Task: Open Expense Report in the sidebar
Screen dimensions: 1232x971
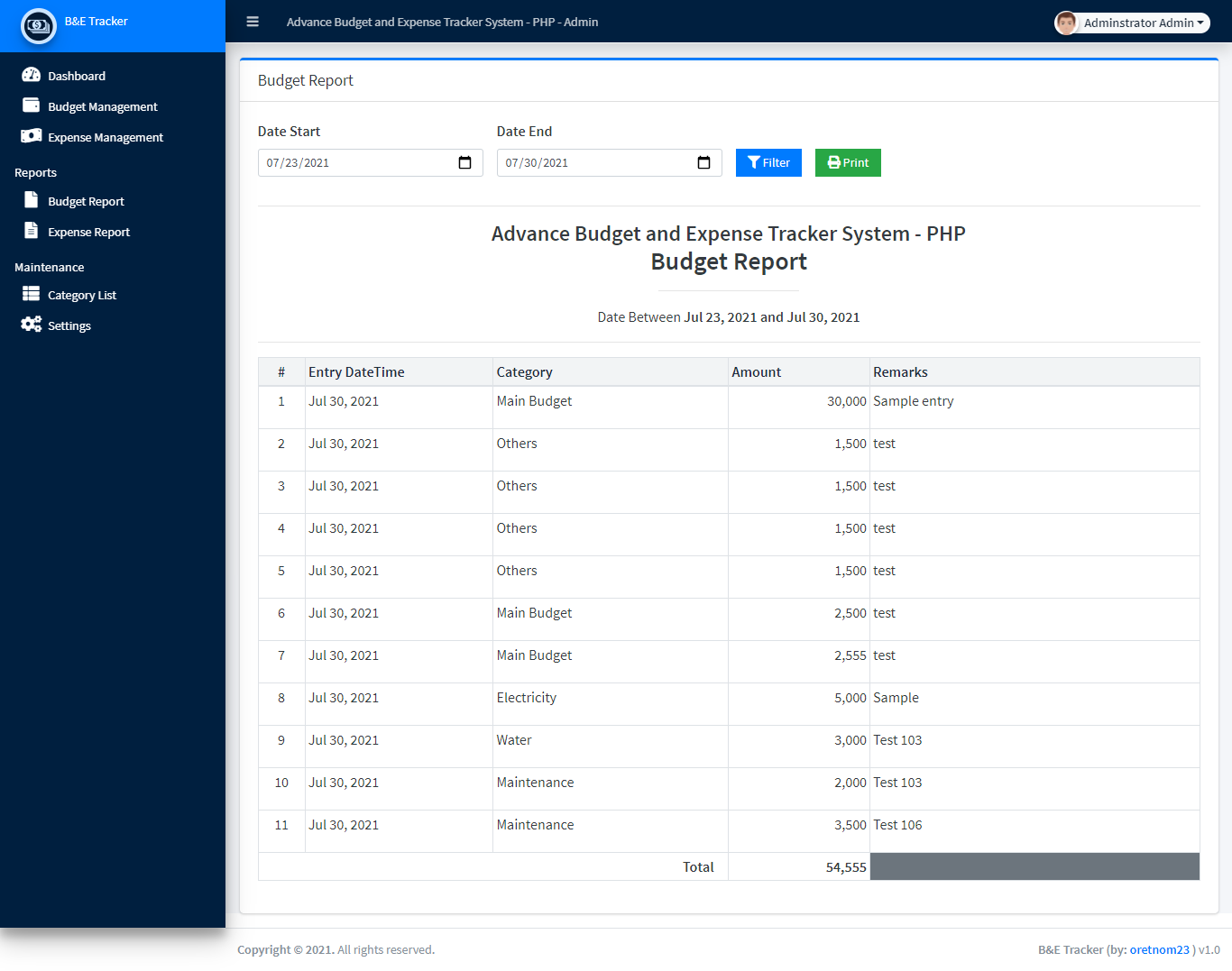Action: (x=88, y=233)
